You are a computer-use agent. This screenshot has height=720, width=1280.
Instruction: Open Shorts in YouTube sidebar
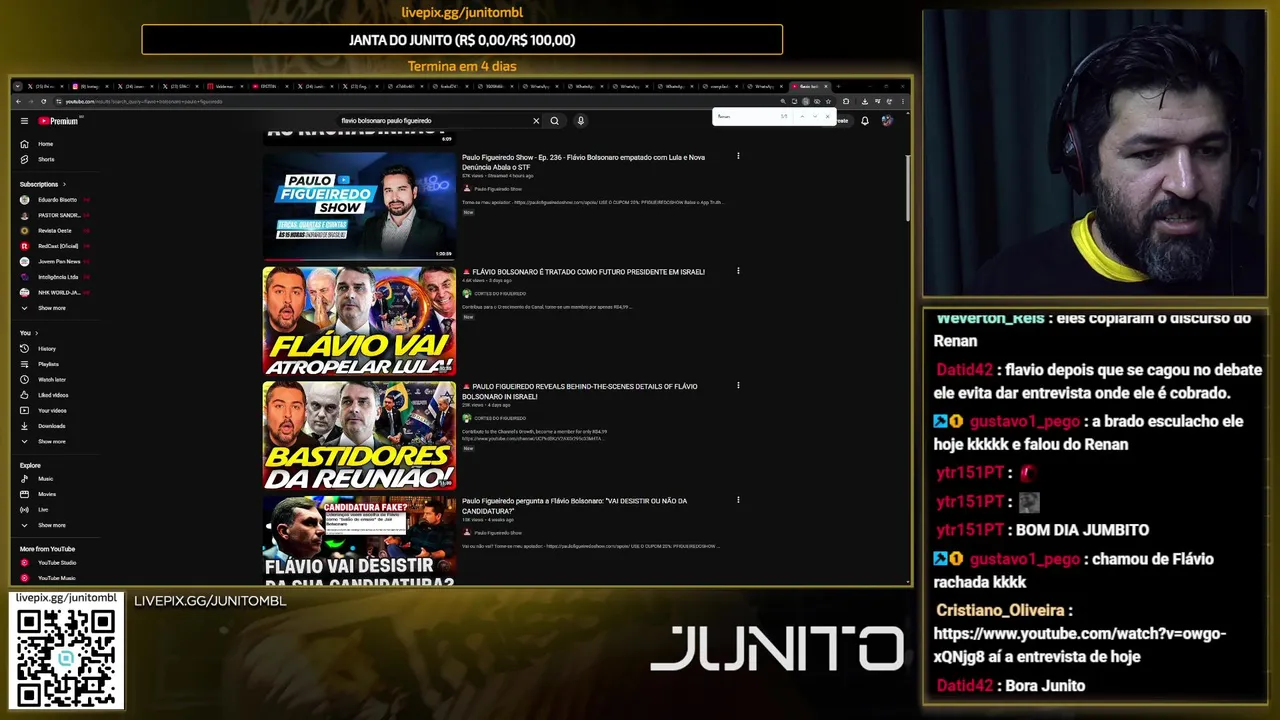click(39, 159)
